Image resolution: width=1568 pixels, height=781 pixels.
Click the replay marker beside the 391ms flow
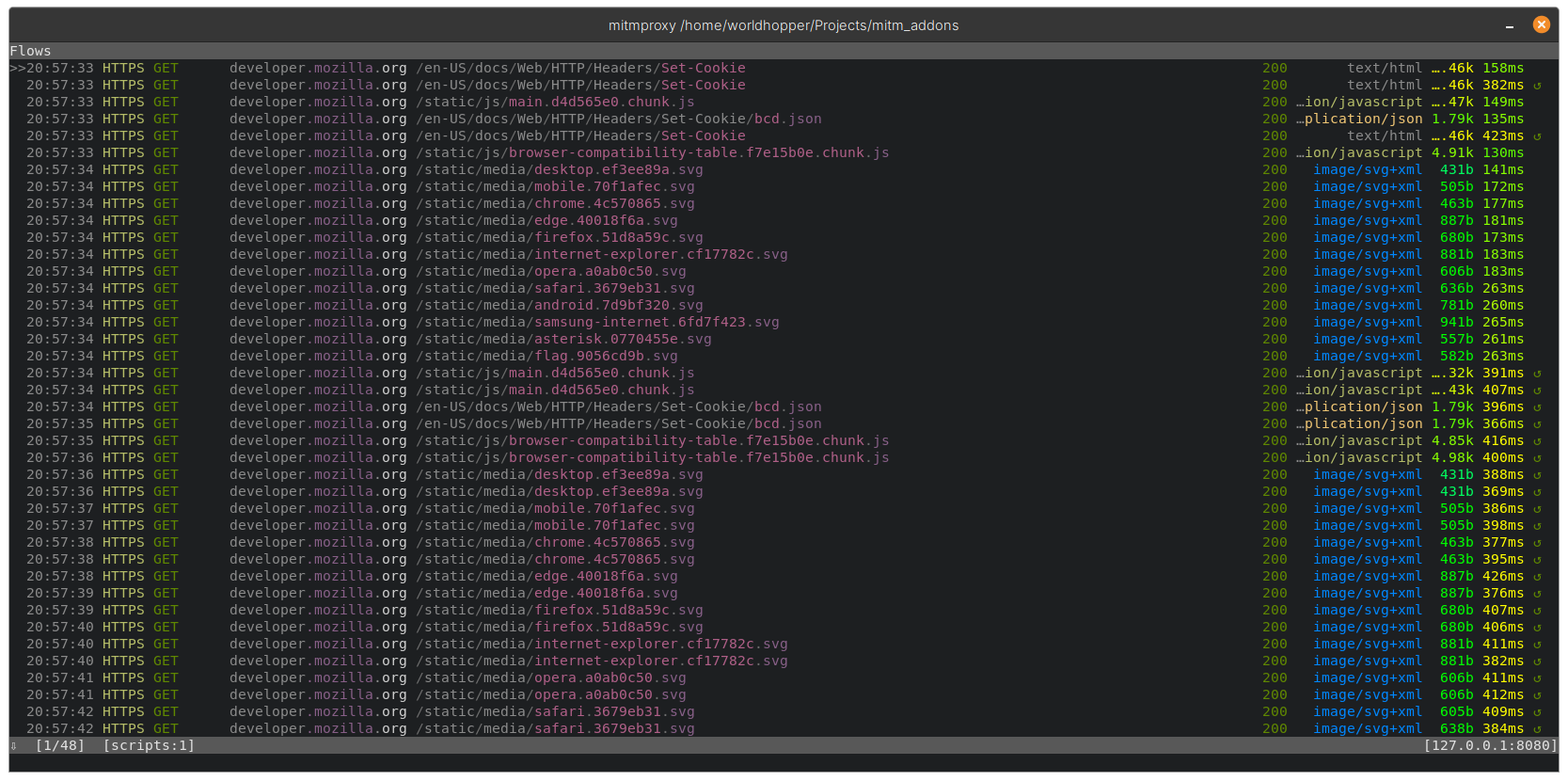point(1537,374)
